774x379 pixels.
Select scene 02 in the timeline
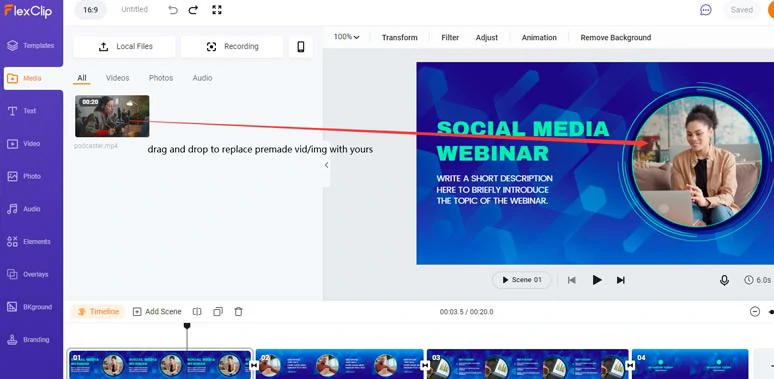pos(340,365)
